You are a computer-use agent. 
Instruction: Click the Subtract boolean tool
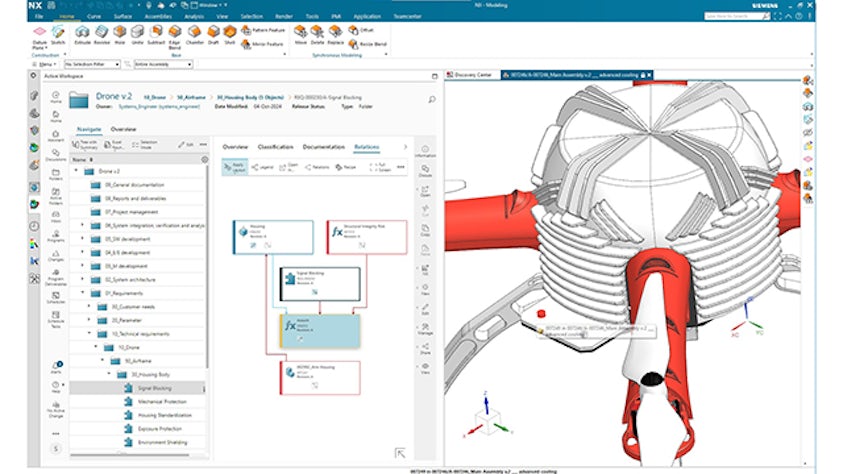156,35
